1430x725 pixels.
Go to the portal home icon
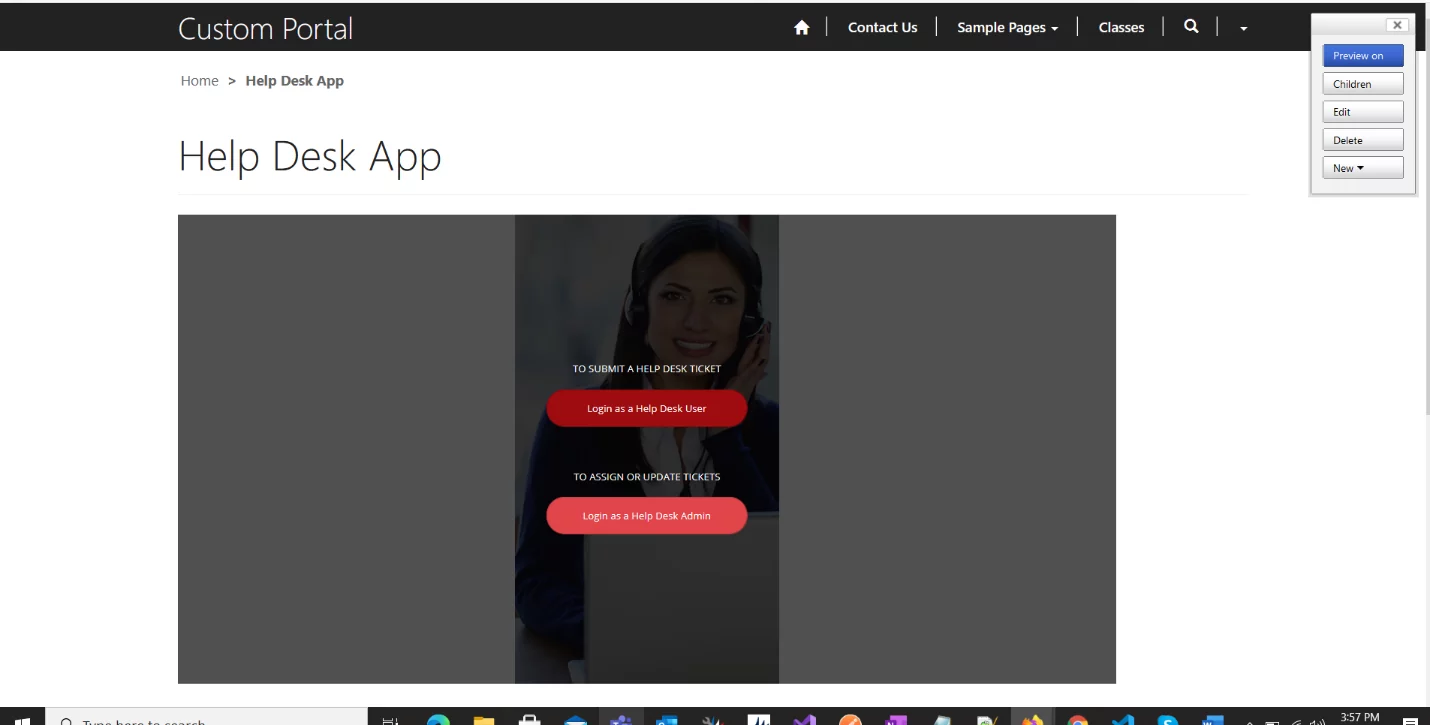[801, 28]
